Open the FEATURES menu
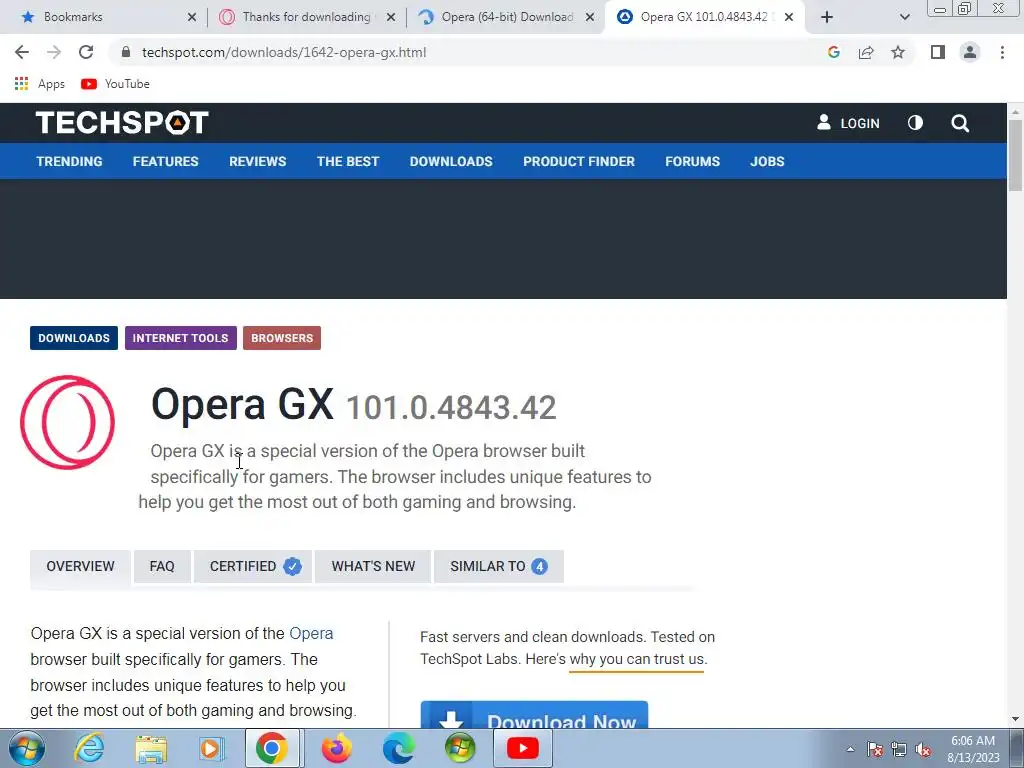Image resolution: width=1024 pixels, height=768 pixels. [165, 161]
